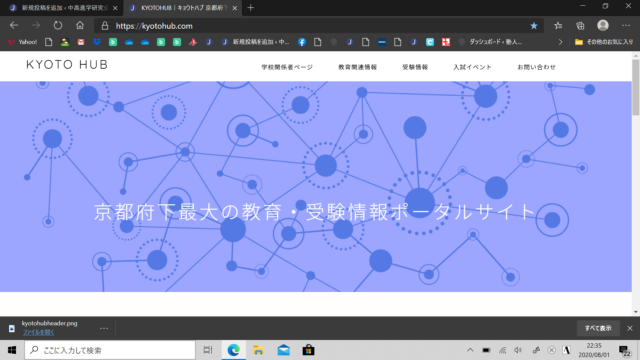
Task: Open the clock showing 22:35
Action: [x=594, y=350]
